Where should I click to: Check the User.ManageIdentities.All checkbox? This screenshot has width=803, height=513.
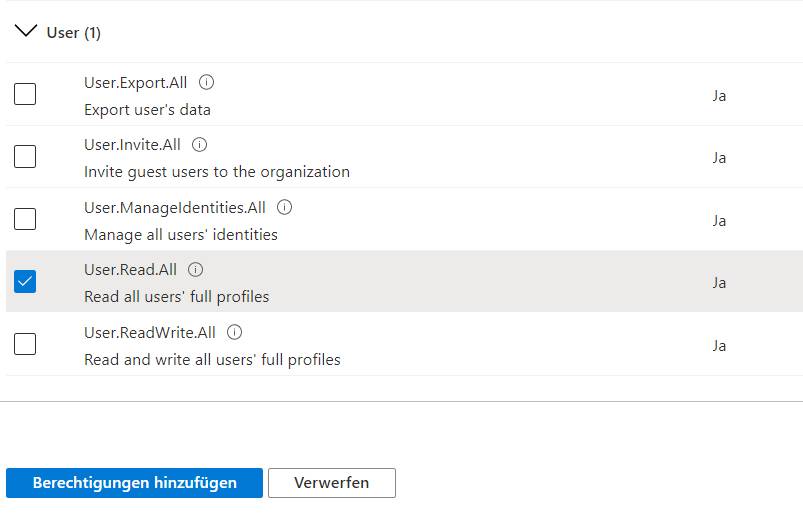click(x=25, y=219)
